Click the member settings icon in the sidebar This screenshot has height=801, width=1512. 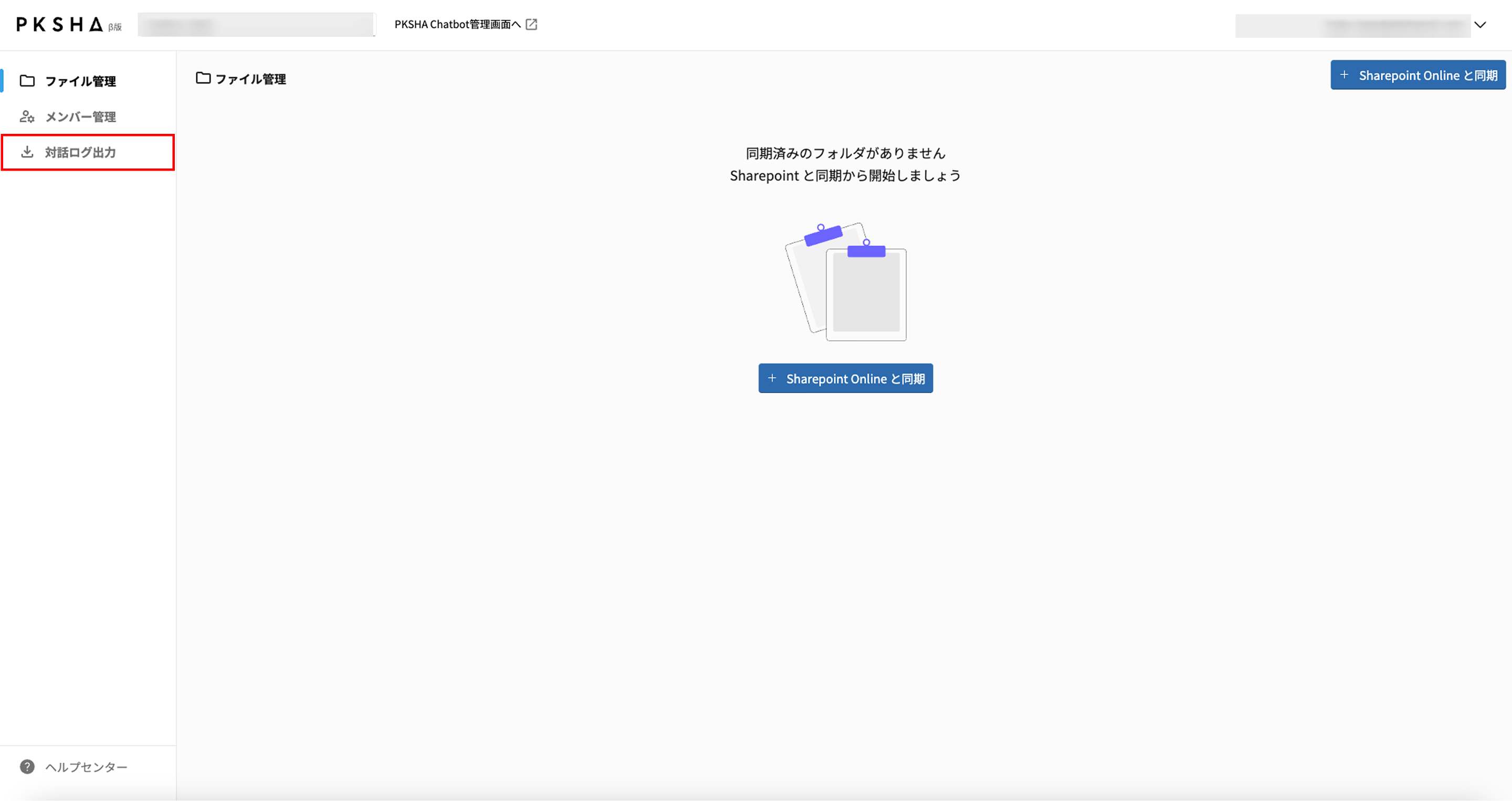click(x=27, y=117)
